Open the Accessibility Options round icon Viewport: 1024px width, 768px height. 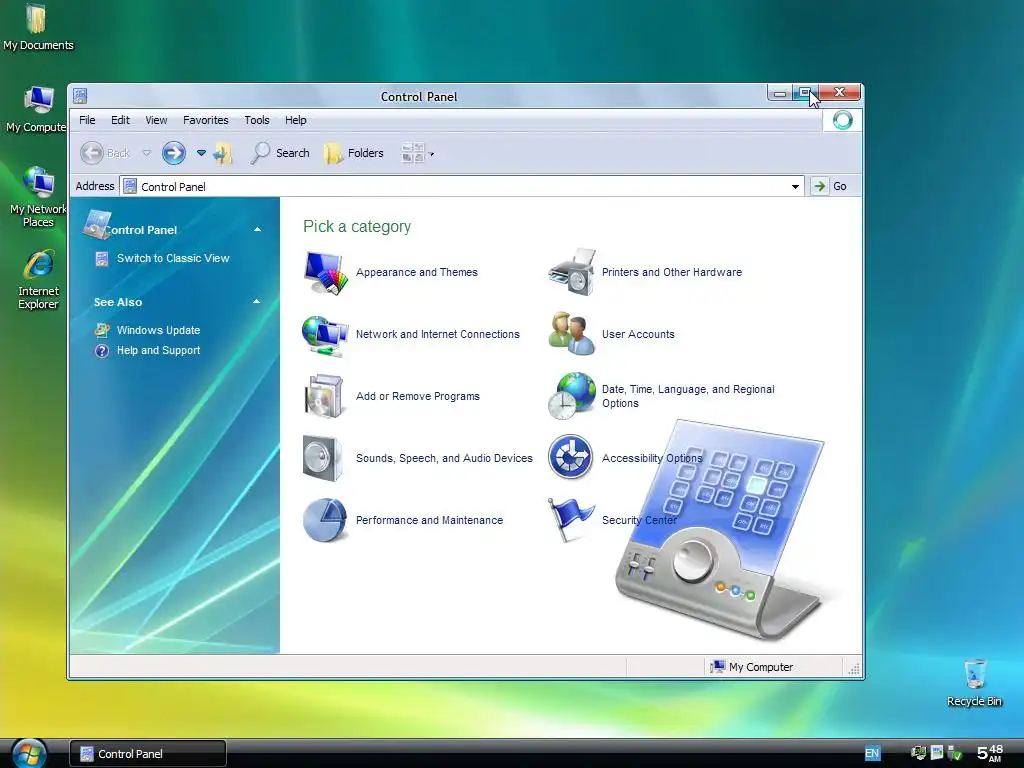click(571, 457)
